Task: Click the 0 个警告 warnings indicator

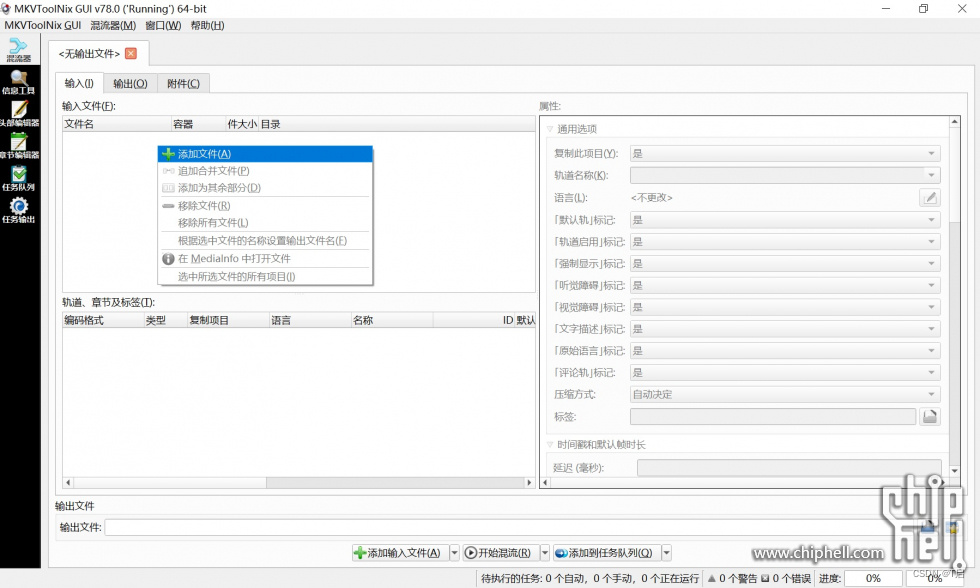Action: (731, 579)
